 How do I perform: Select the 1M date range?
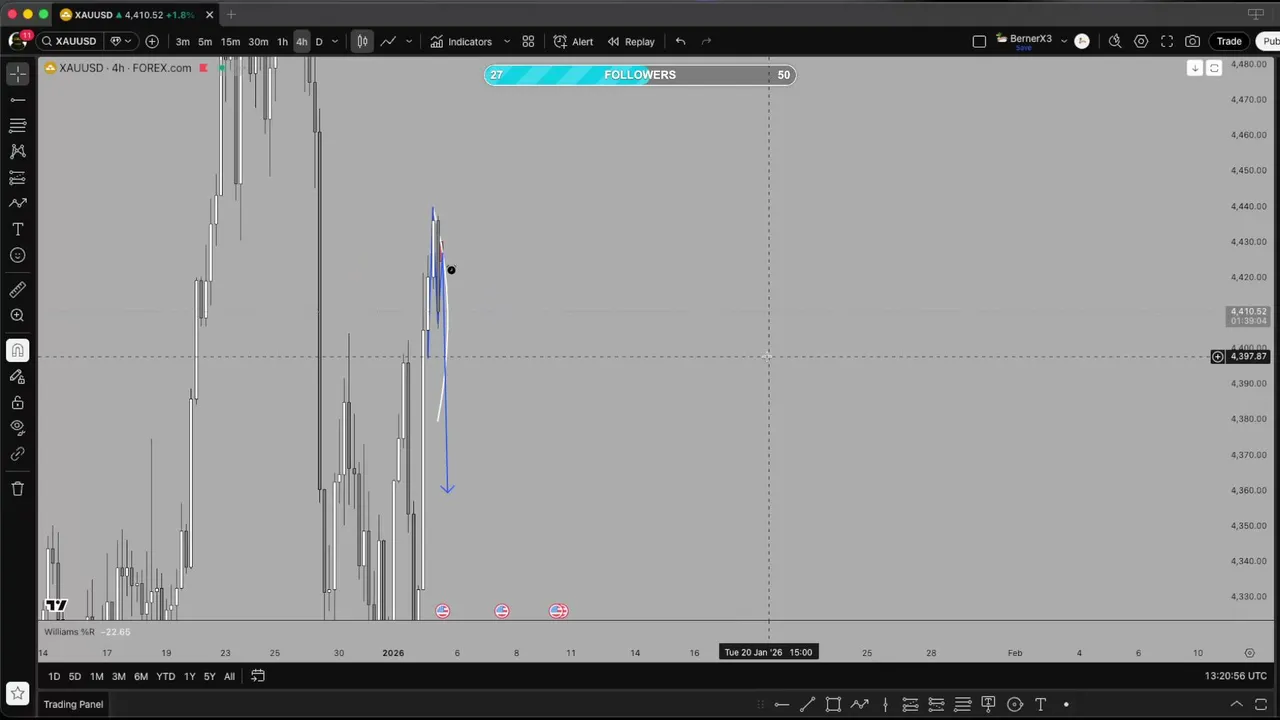tap(97, 676)
